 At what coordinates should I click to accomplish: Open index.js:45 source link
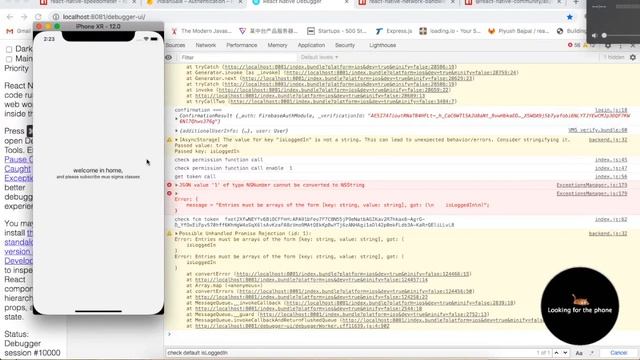(x=611, y=160)
